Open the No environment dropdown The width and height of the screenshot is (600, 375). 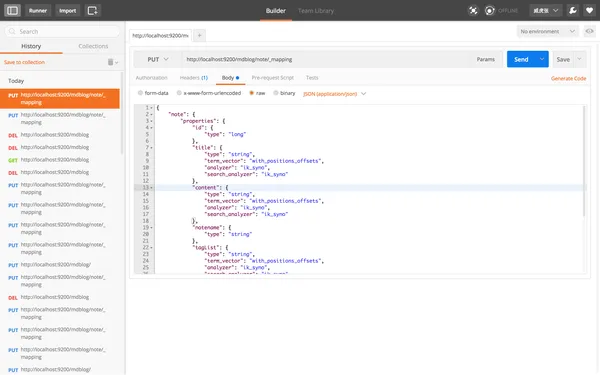tap(548, 31)
